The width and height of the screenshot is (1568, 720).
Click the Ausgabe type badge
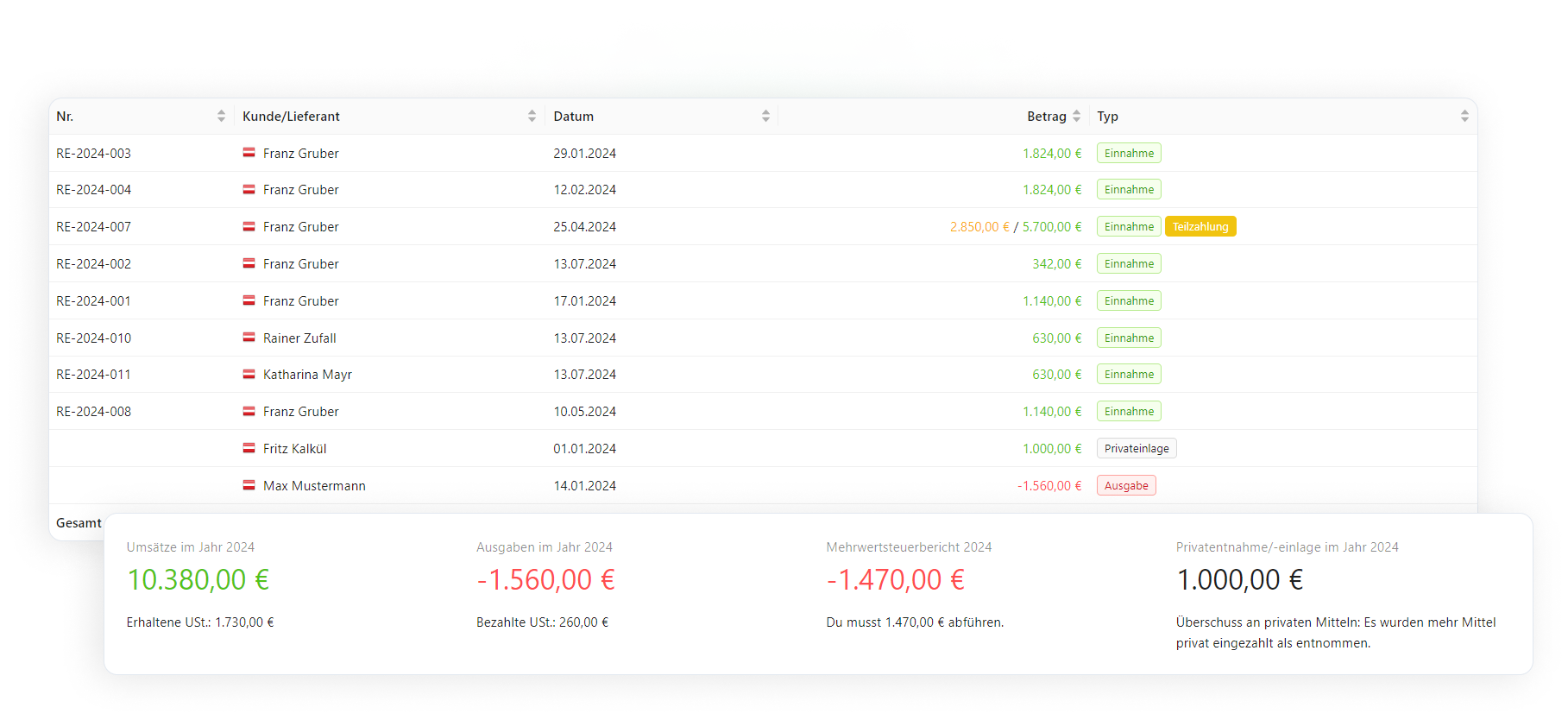(1126, 485)
